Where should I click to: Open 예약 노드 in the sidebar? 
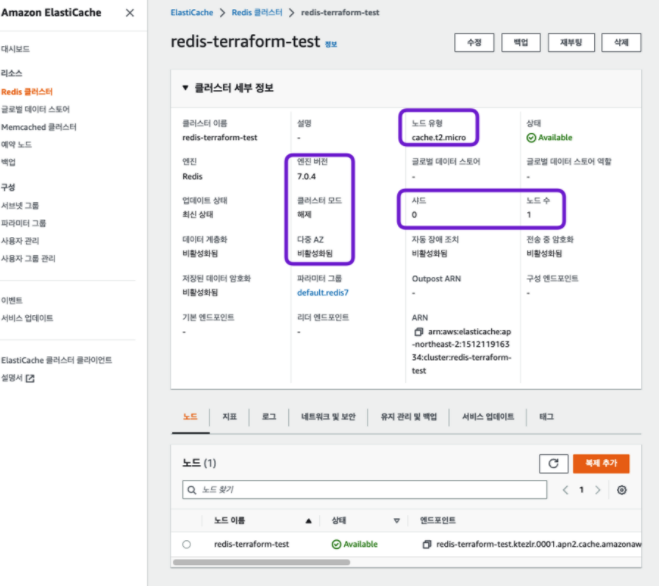tap(16, 145)
